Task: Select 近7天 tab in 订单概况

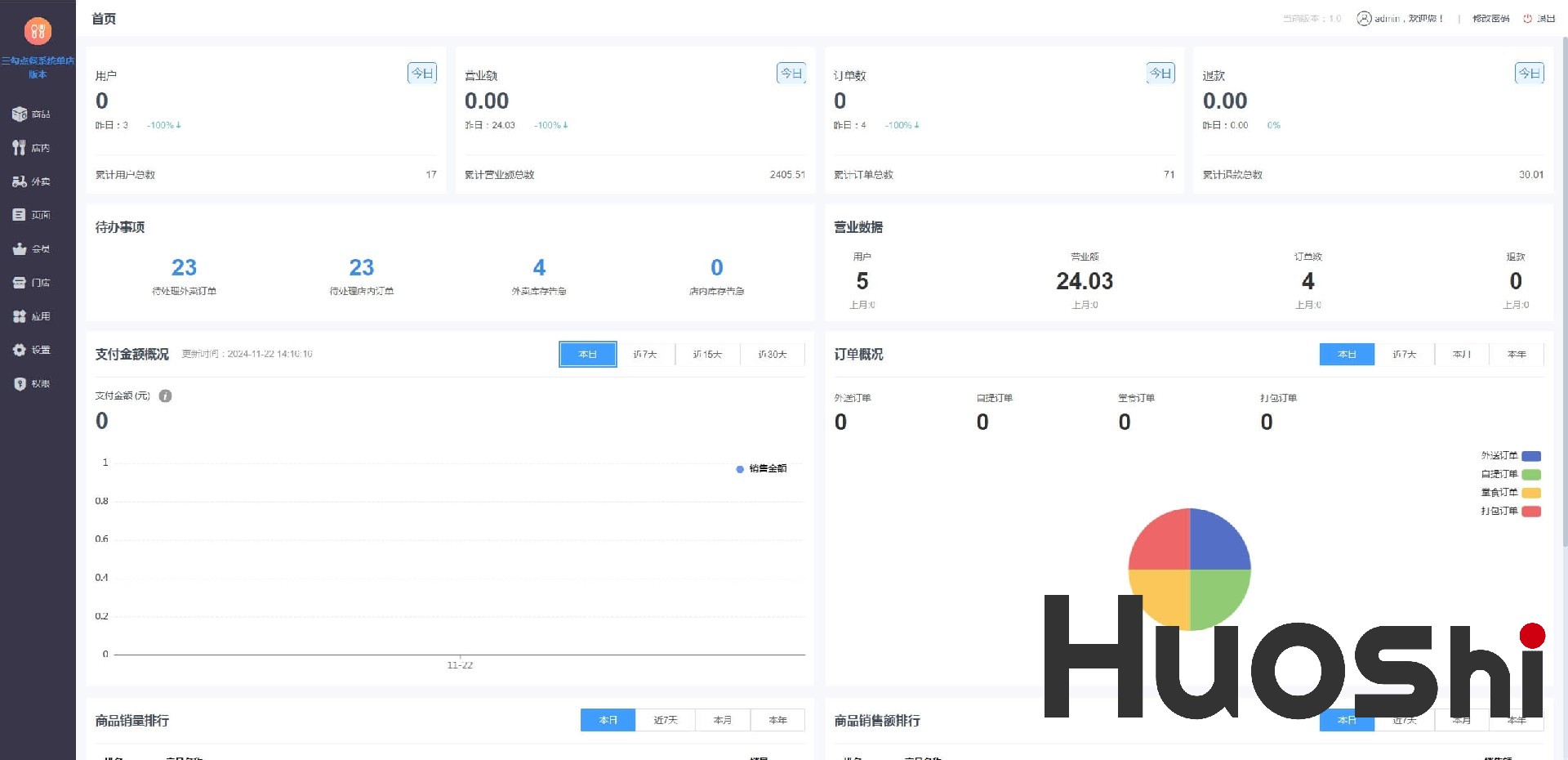Action: (1405, 355)
